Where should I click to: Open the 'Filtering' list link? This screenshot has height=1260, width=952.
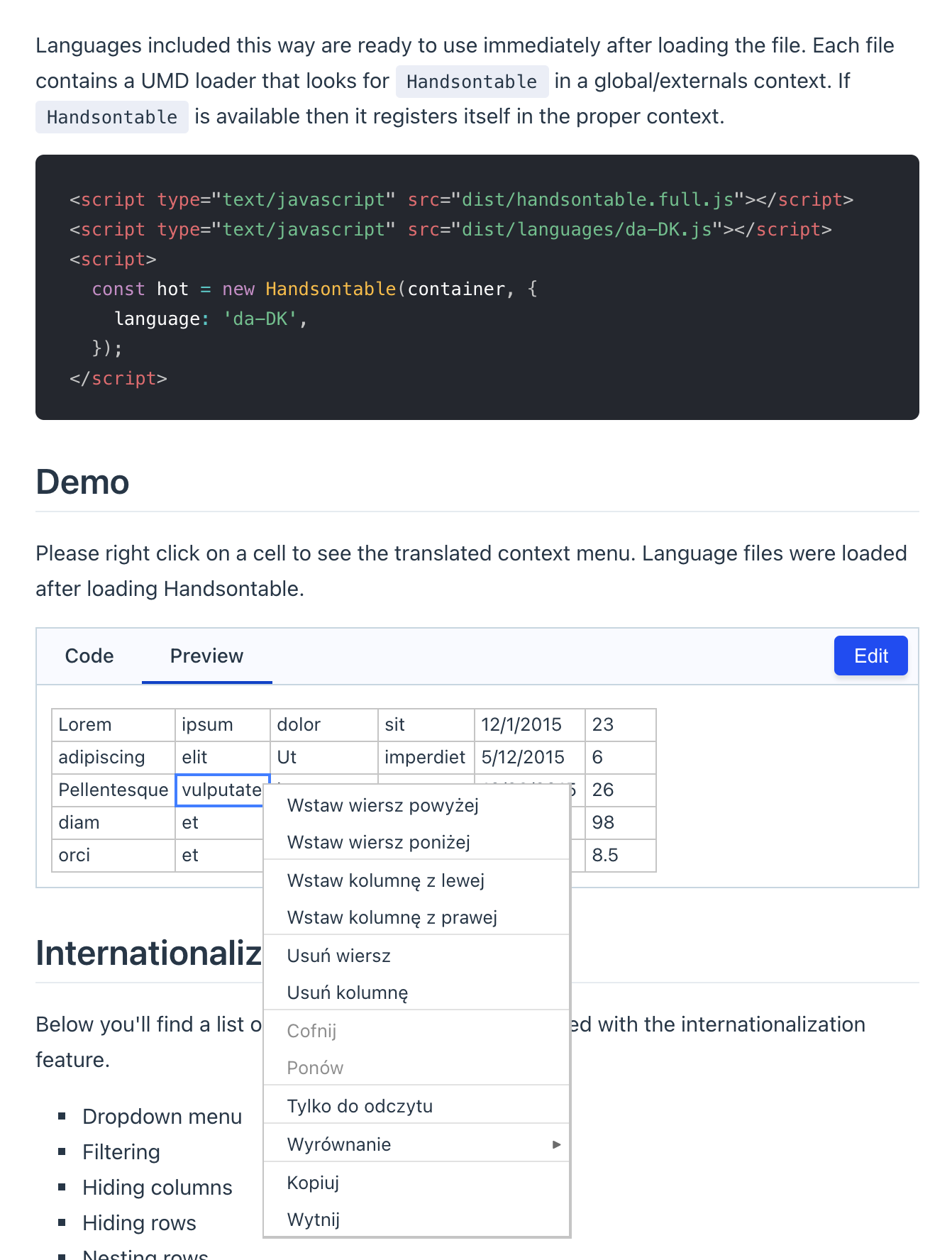tap(121, 1152)
